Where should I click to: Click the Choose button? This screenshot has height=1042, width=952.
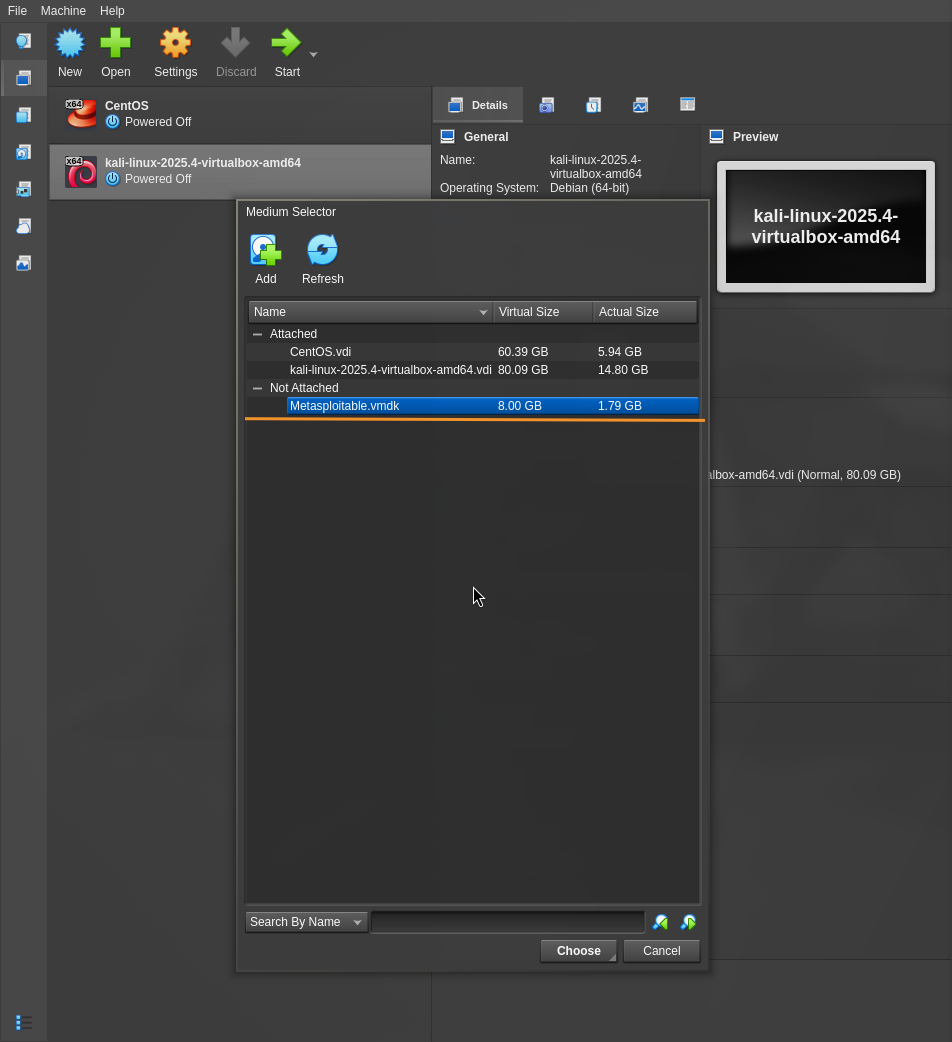[579, 951]
